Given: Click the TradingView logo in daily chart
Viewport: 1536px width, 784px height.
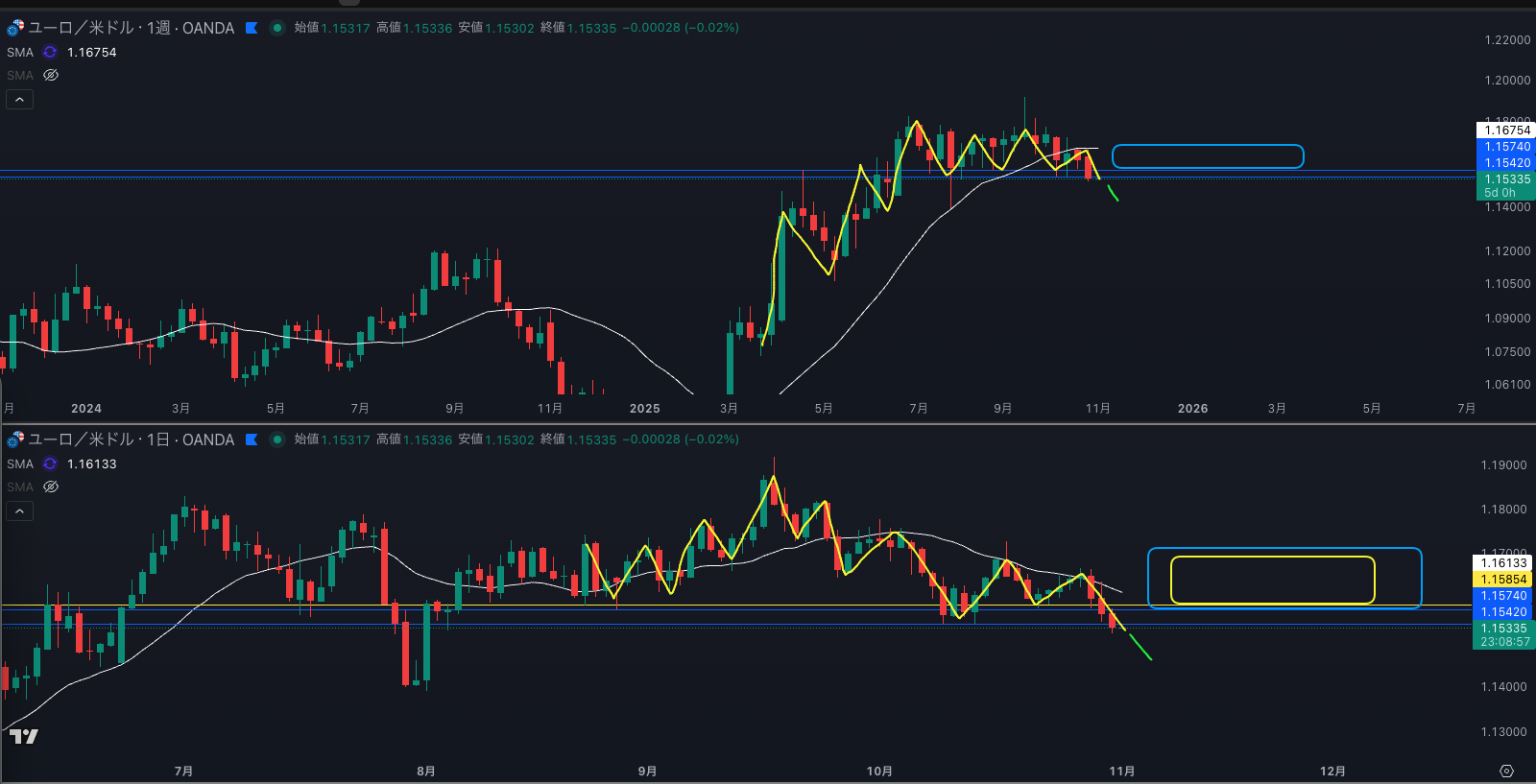Looking at the screenshot, I should (24, 736).
